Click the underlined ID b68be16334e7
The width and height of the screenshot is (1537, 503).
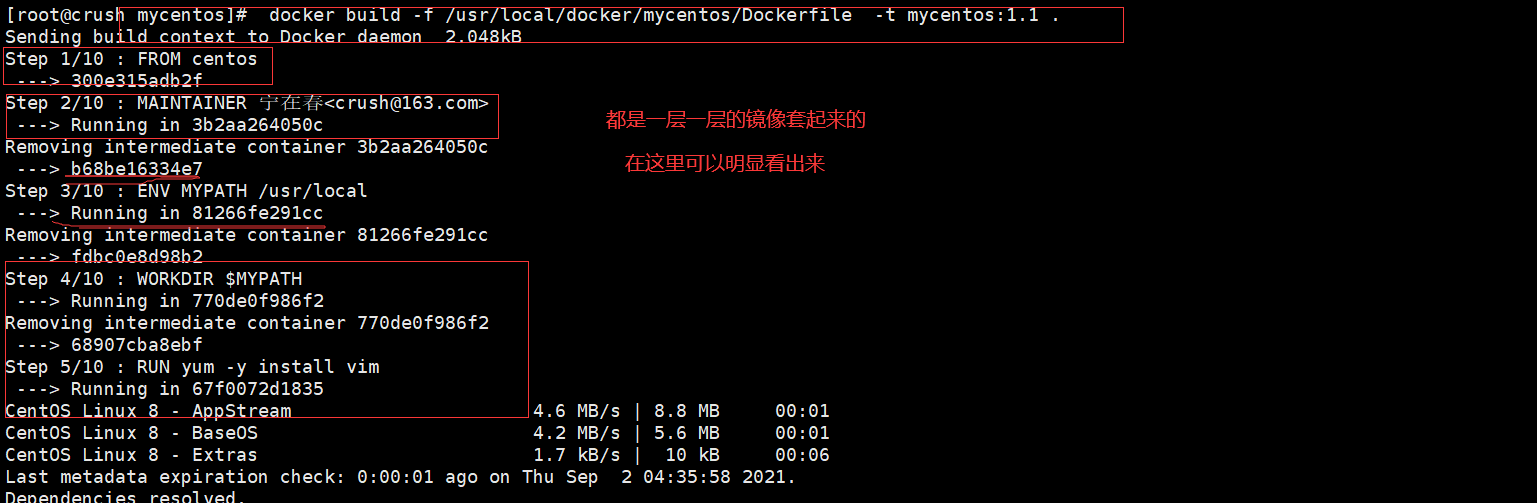coord(137,169)
